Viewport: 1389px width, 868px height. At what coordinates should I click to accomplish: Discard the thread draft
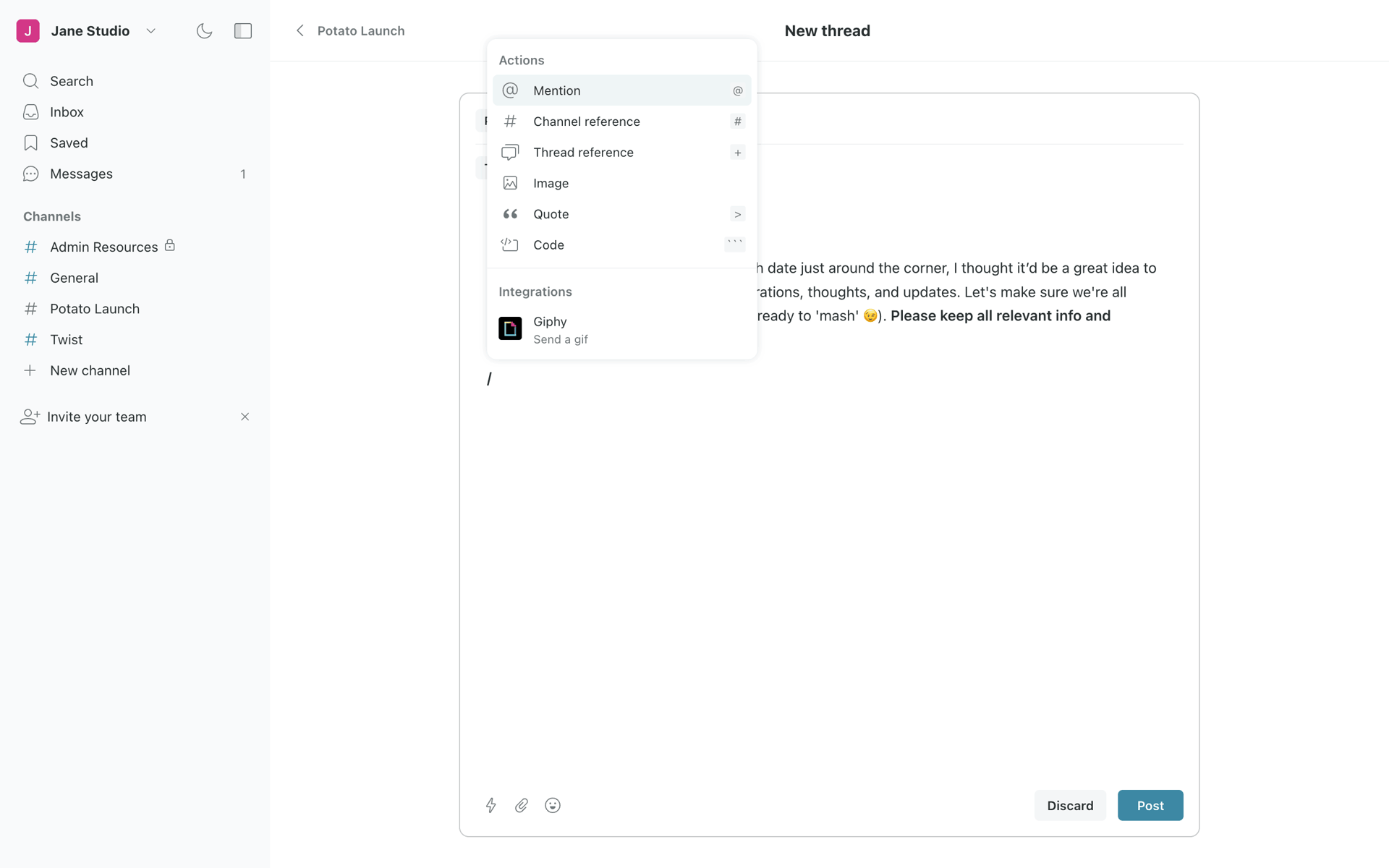click(1070, 805)
